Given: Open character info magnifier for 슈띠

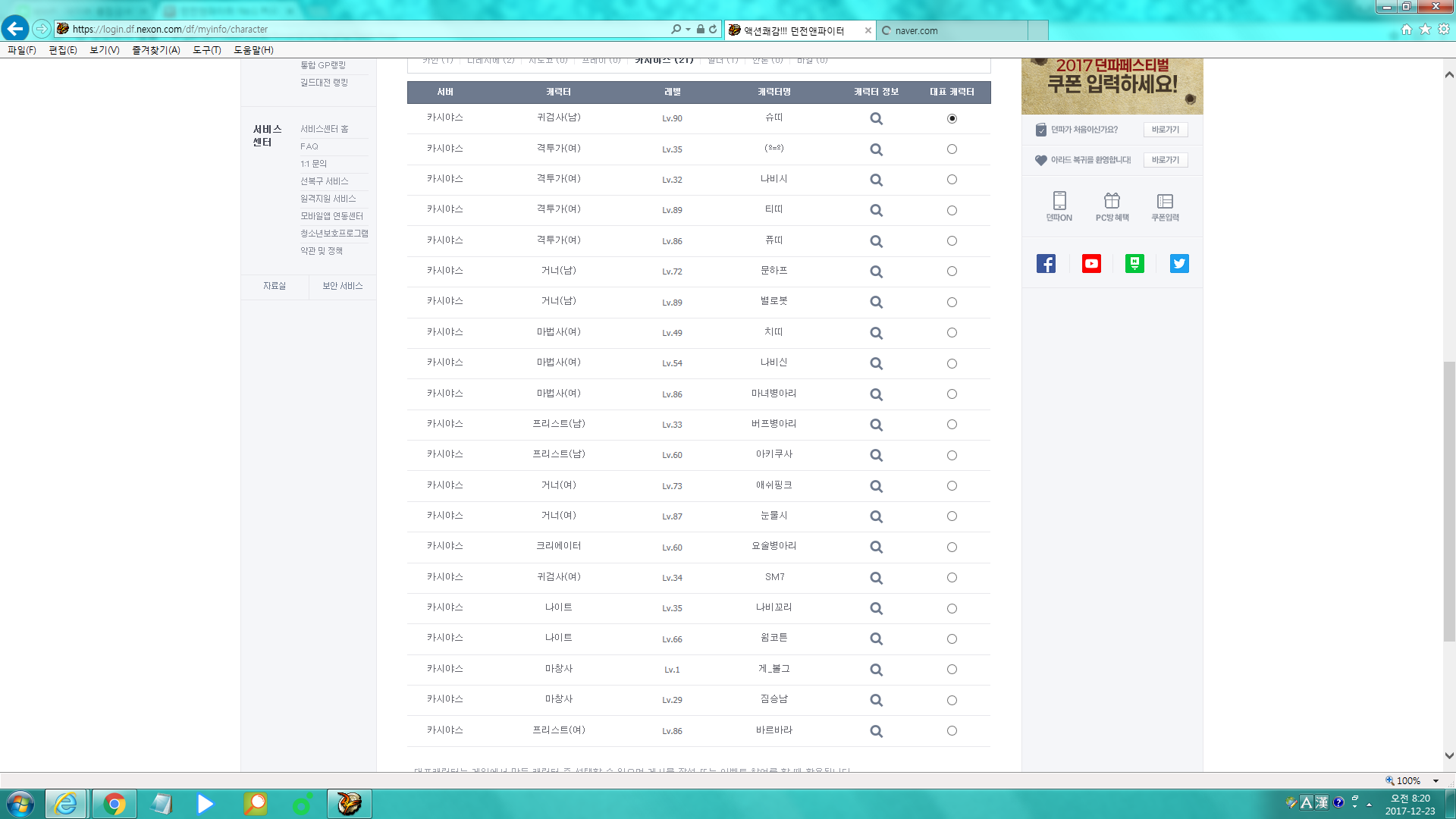Looking at the screenshot, I should pos(876,119).
